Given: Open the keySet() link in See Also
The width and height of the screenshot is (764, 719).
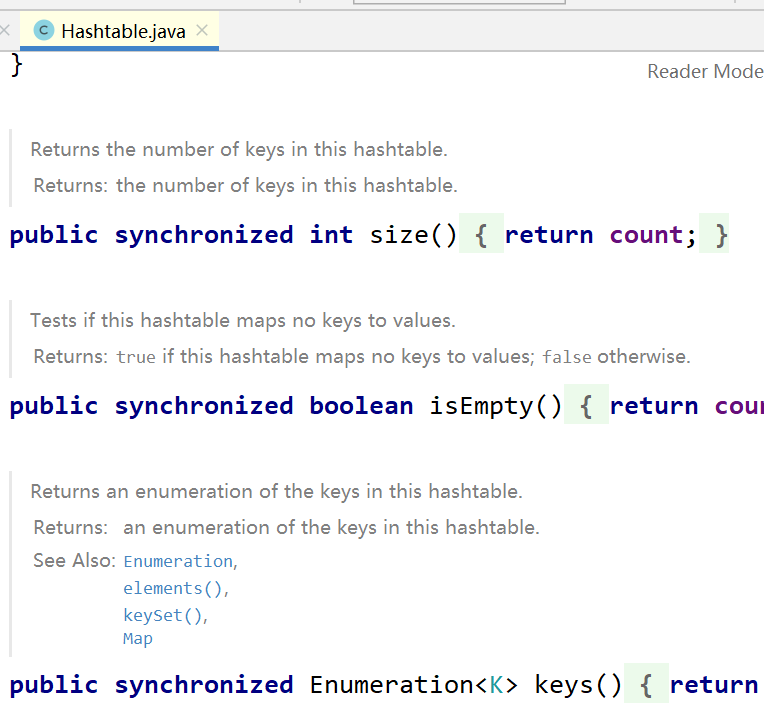Looking at the screenshot, I should click(163, 615).
